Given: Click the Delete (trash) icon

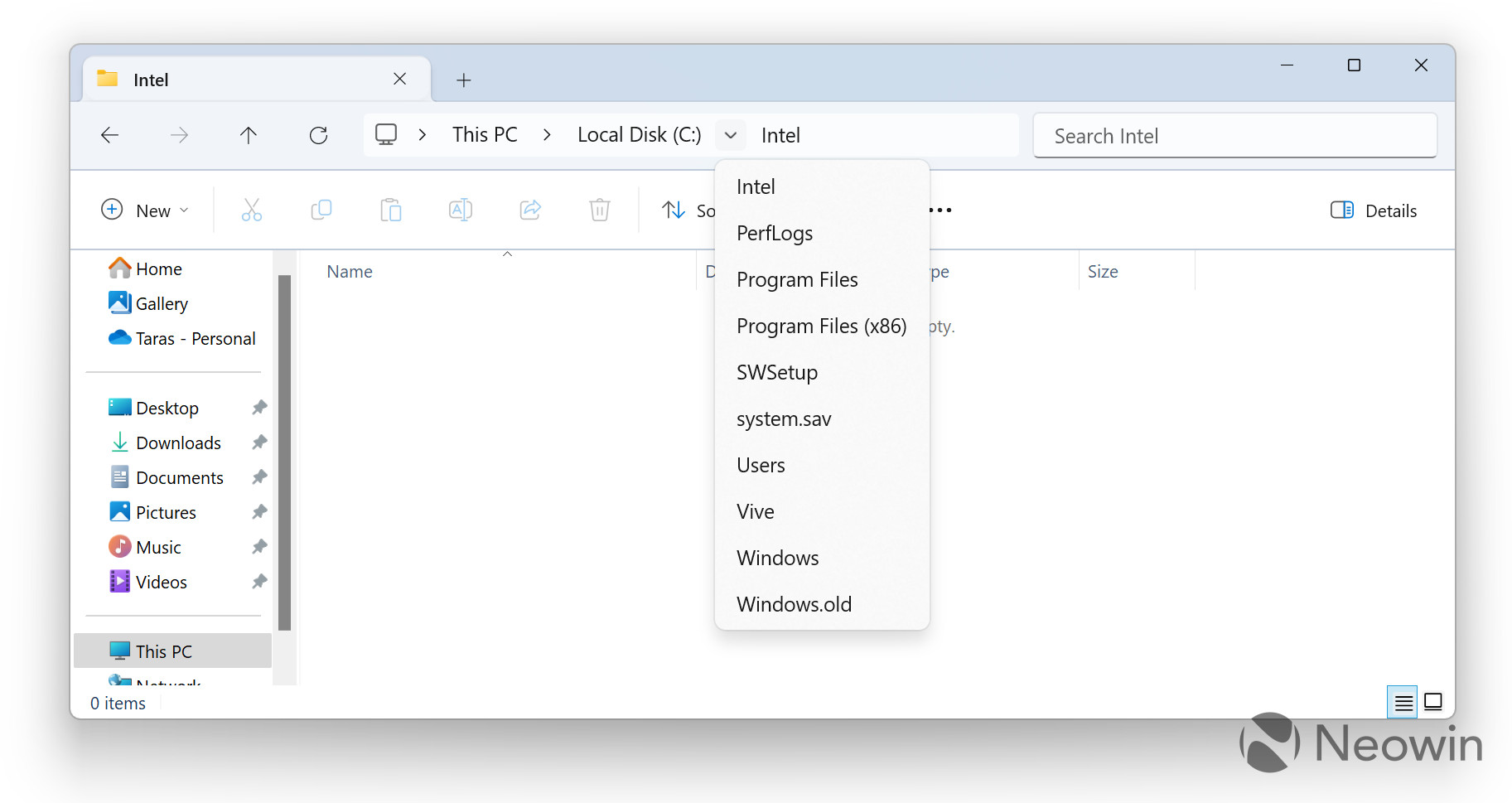Looking at the screenshot, I should (x=600, y=210).
